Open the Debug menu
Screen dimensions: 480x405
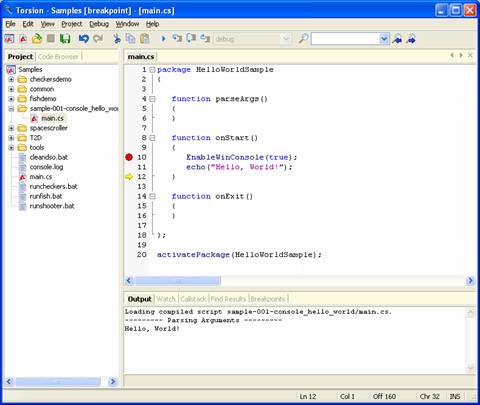(99, 24)
